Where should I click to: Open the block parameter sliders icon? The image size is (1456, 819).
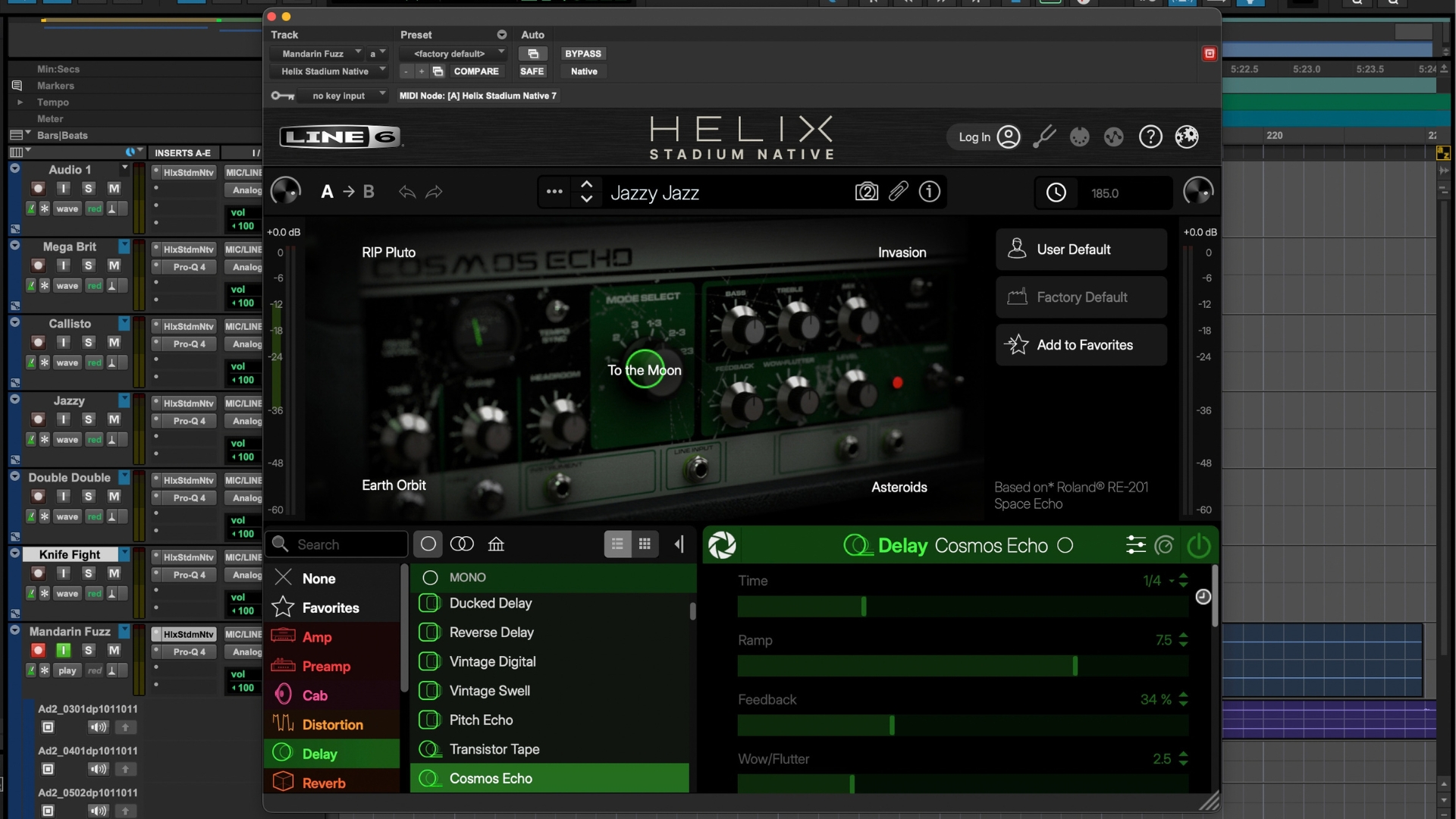click(x=1136, y=545)
